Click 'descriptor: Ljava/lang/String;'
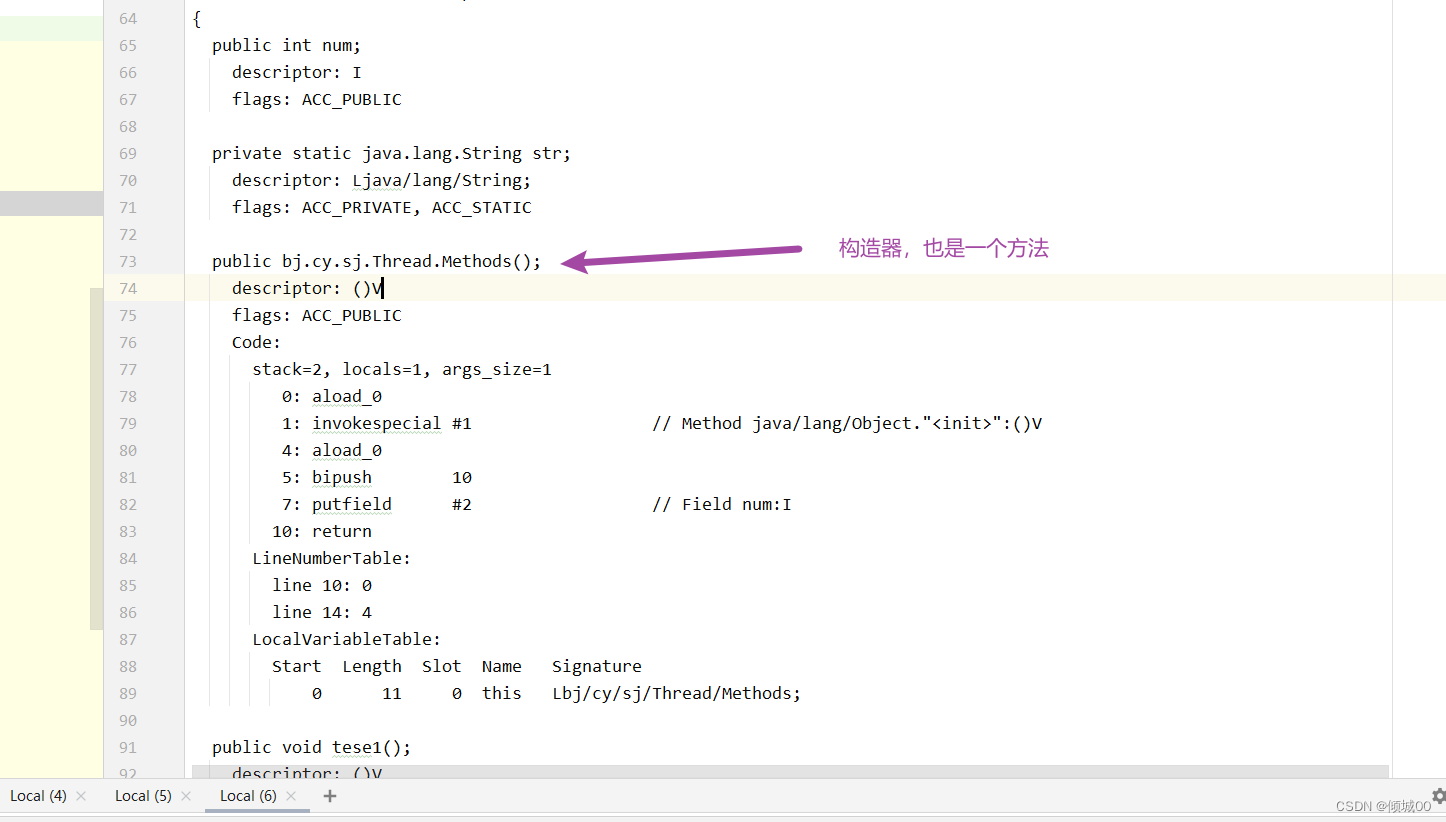The image size is (1446, 822). tap(382, 180)
